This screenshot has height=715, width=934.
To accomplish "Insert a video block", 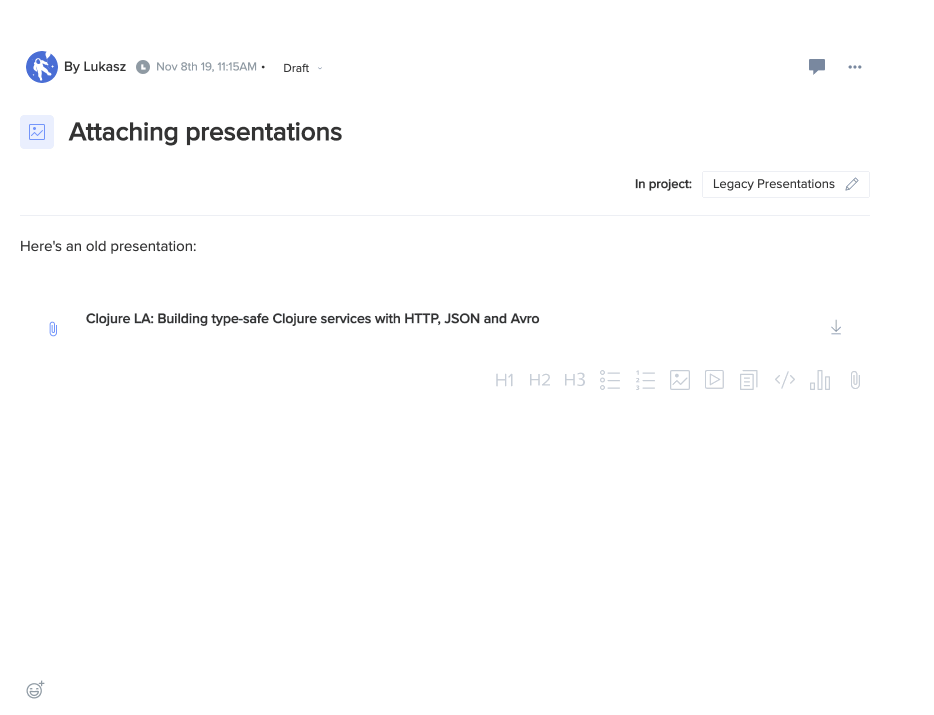I will coord(714,380).
